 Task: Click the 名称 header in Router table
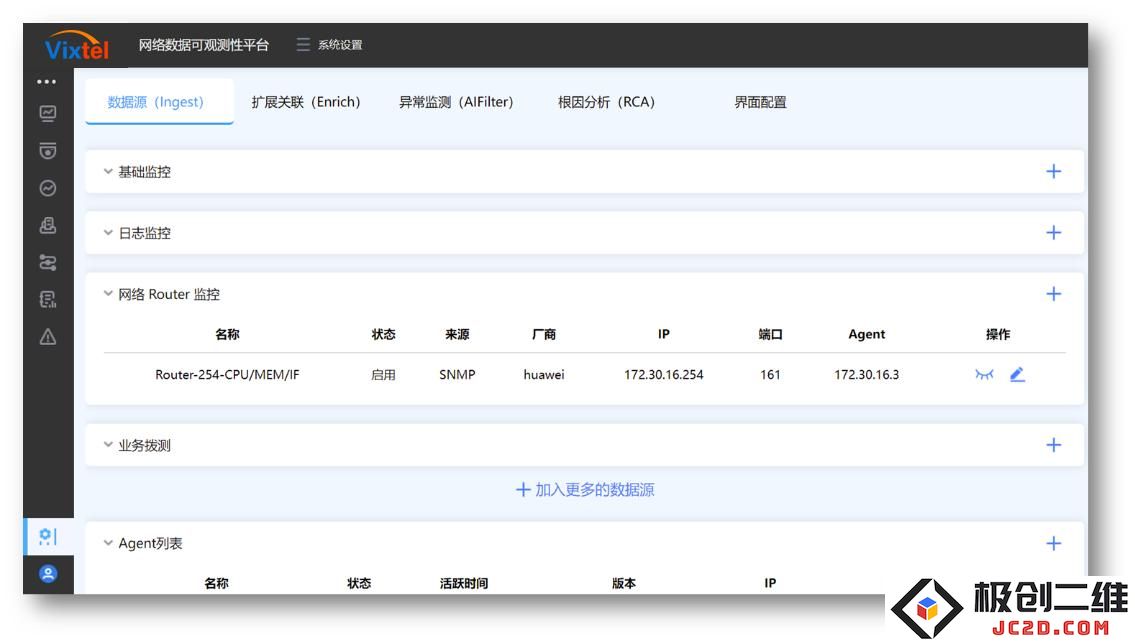[227, 334]
